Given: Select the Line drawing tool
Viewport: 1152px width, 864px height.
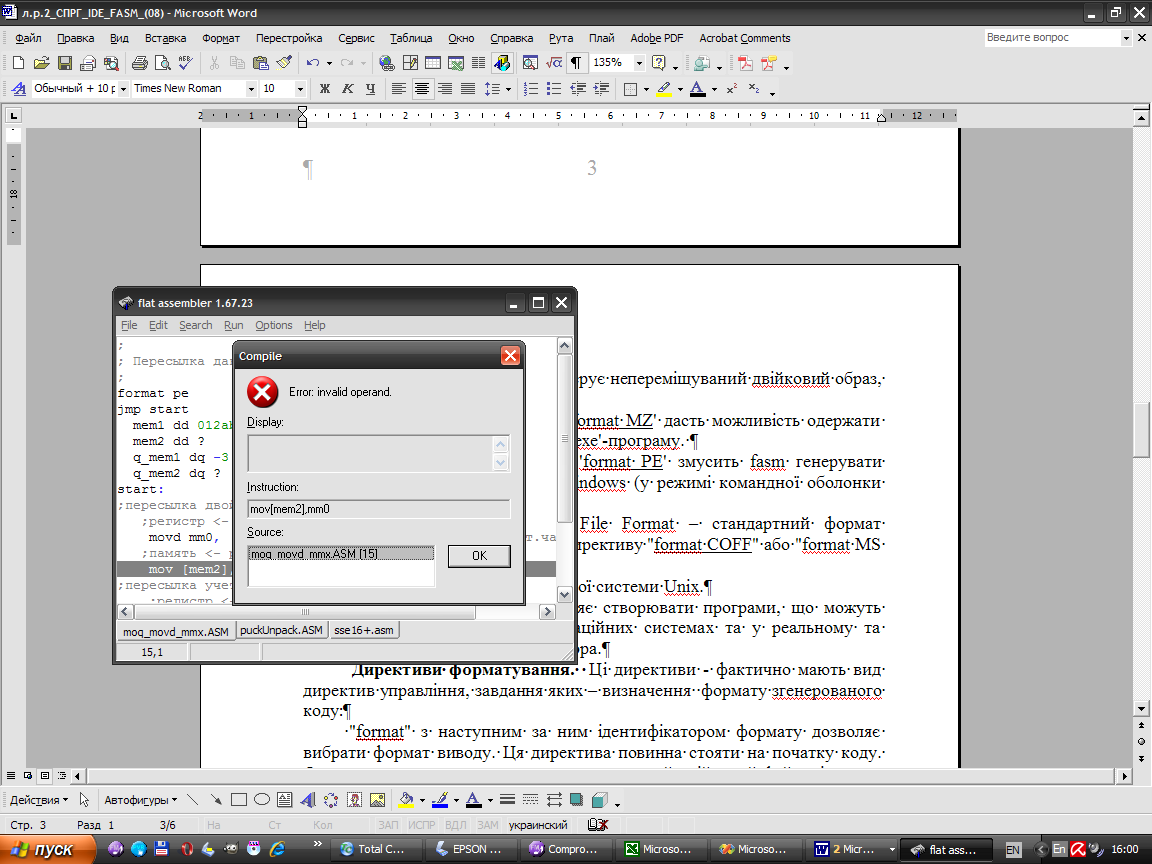Looking at the screenshot, I should (192, 799).
